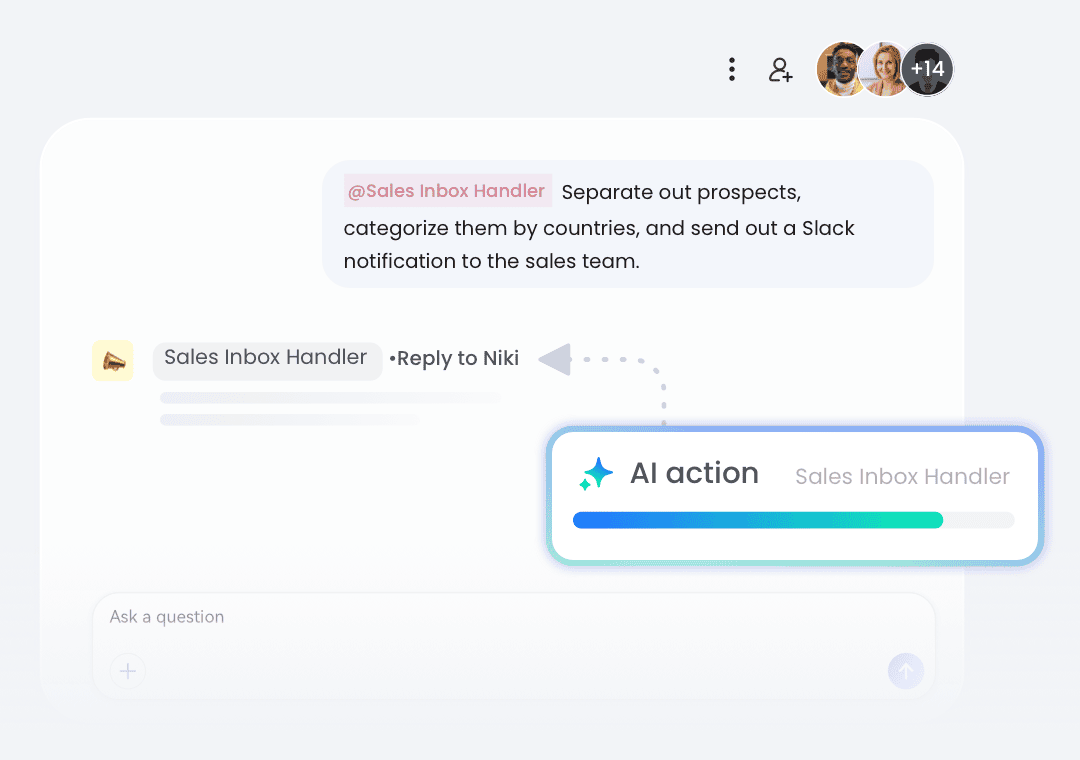1080x760 pixels.
Task: Select the Sales Inbox Handler name chip
Action: tap(266, 358)
